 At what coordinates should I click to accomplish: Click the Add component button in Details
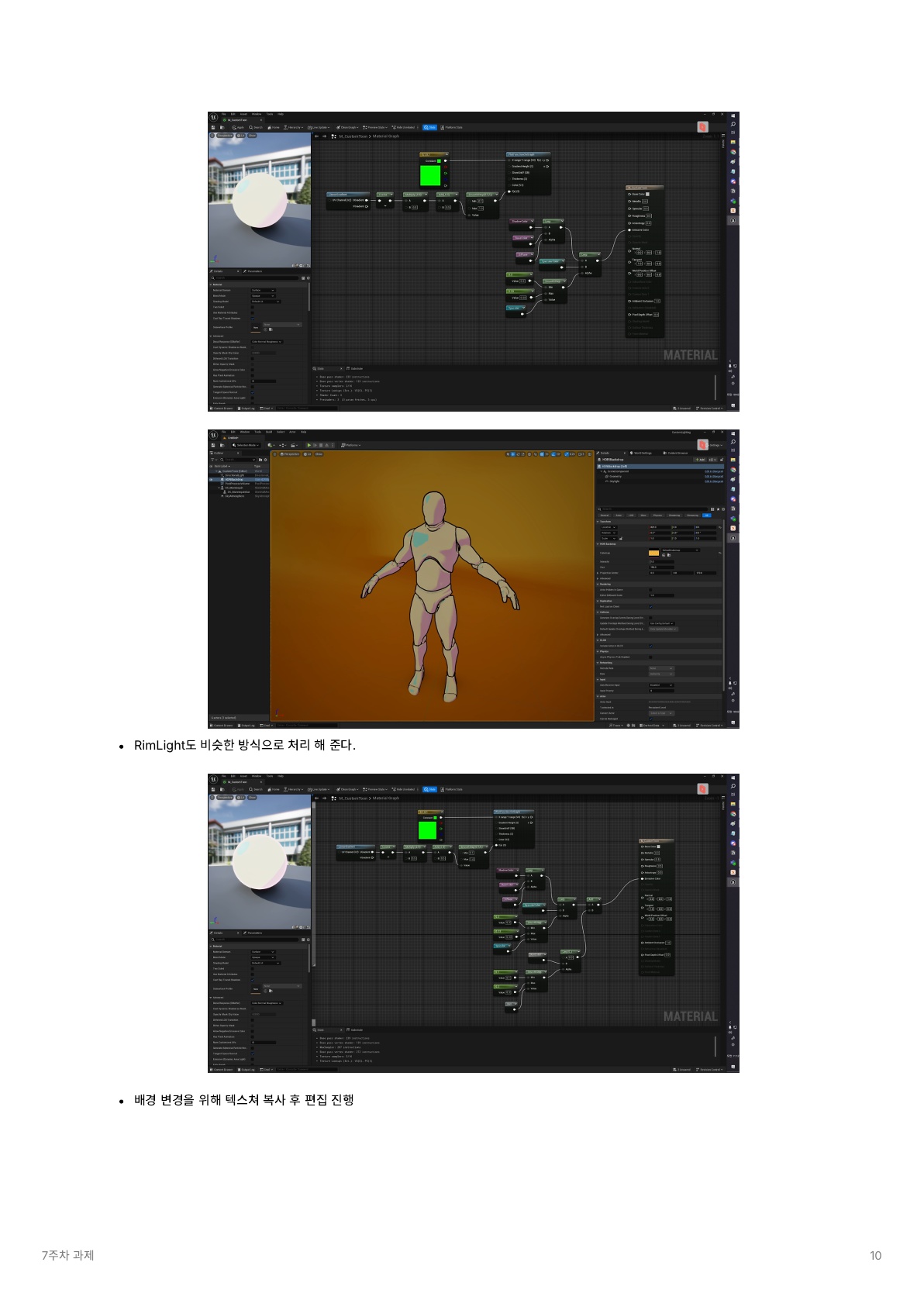pyautogui.click(x=700, y=460)
